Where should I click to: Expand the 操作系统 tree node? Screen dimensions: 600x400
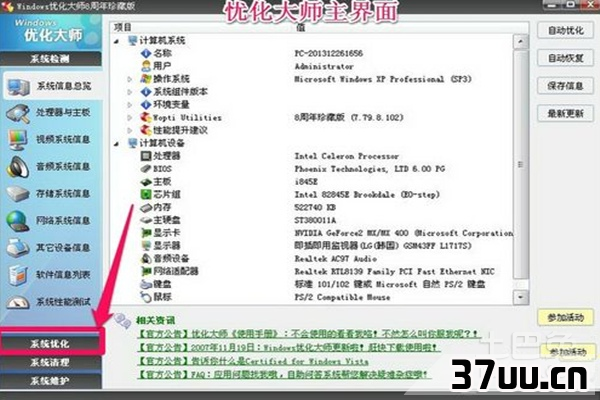point(129,79)
